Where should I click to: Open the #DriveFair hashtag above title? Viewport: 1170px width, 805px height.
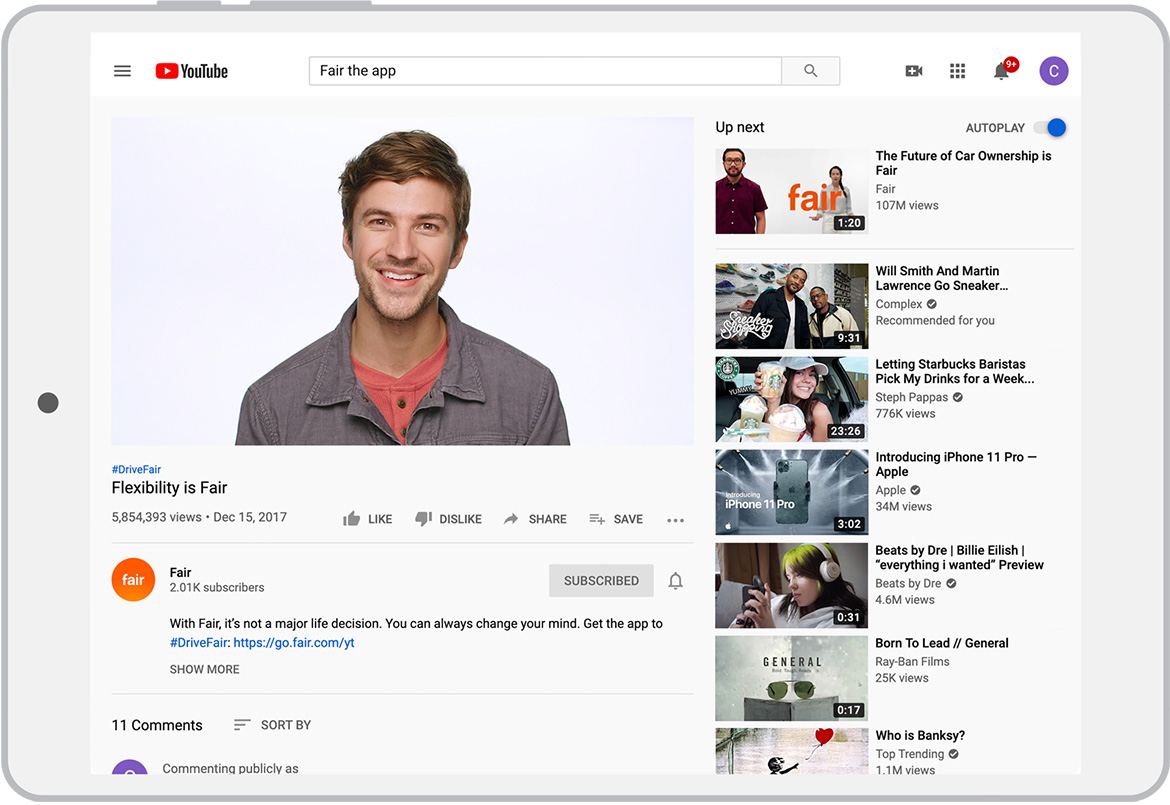(x=136, y=469)
